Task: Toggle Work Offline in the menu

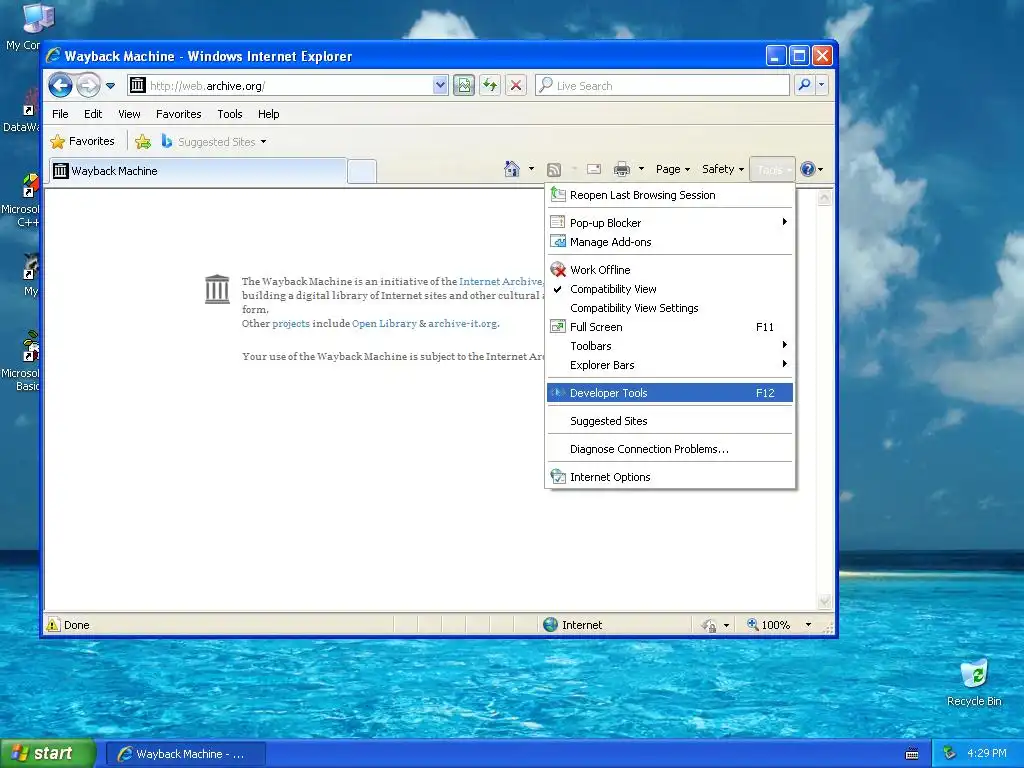Action: coord(670,270)
